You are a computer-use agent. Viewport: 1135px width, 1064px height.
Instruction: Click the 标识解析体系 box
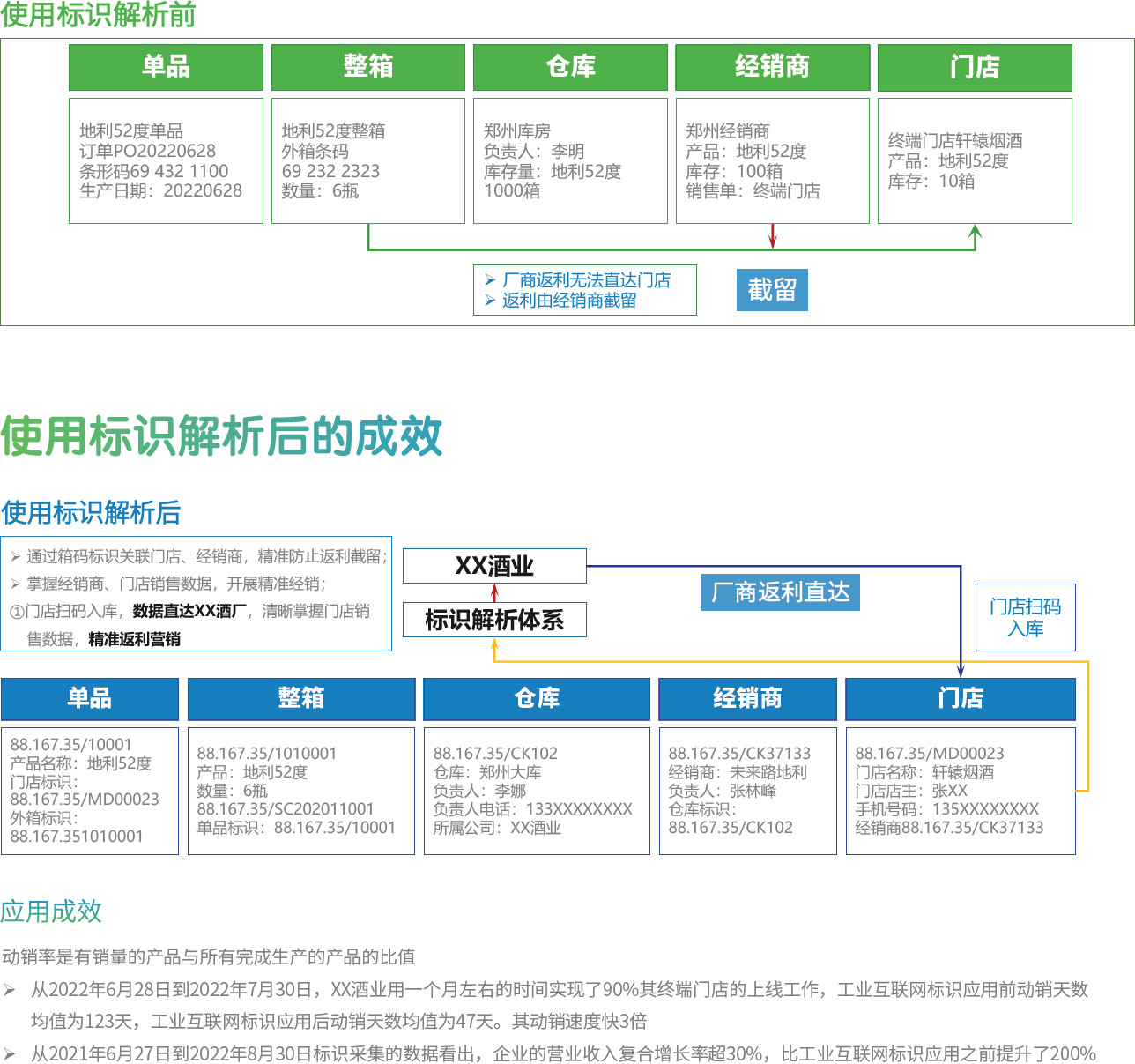coord(494,620)
